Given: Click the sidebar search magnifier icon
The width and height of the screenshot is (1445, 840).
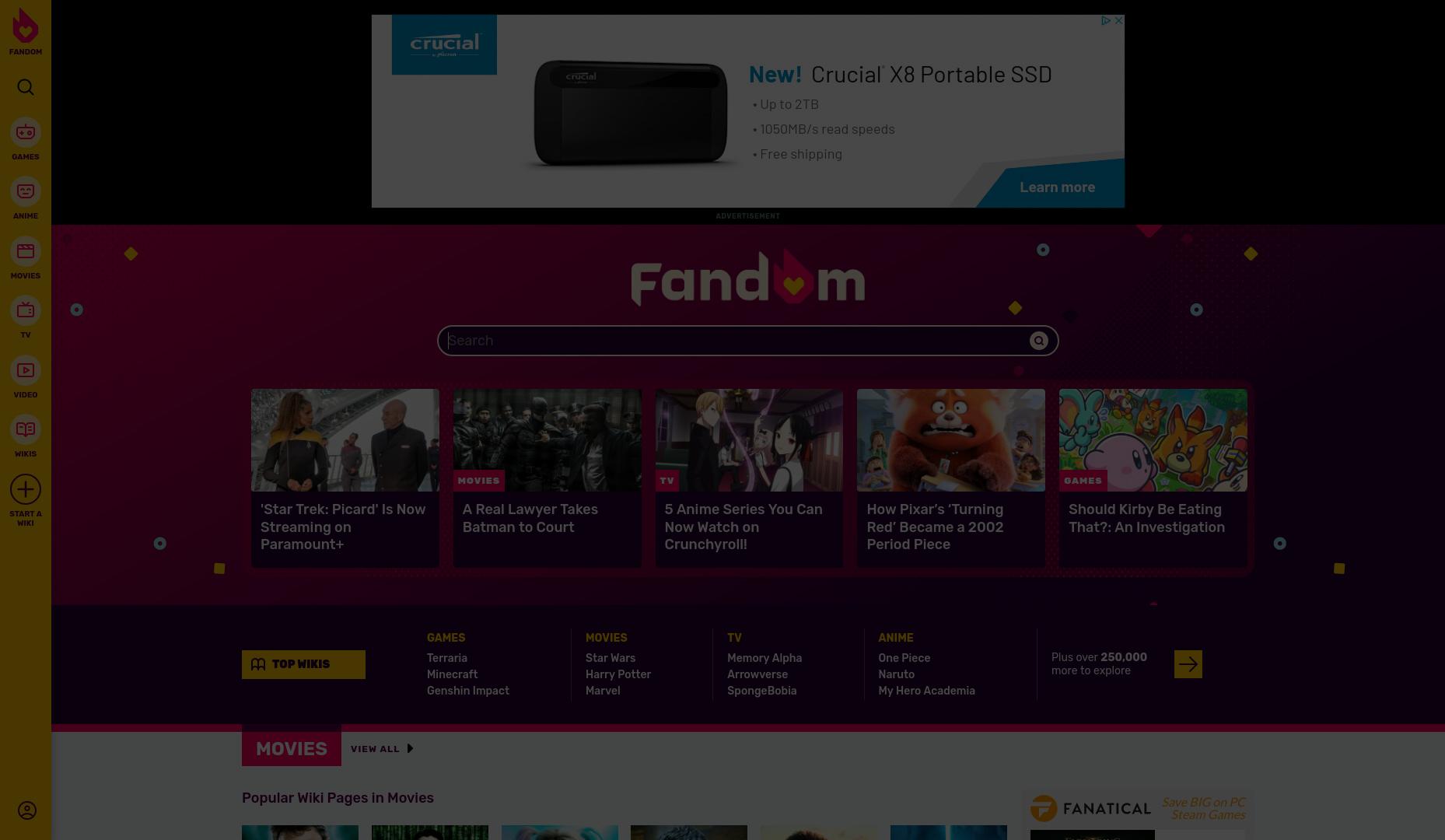Looking at the screenshot, I should (x=25, y=87).
